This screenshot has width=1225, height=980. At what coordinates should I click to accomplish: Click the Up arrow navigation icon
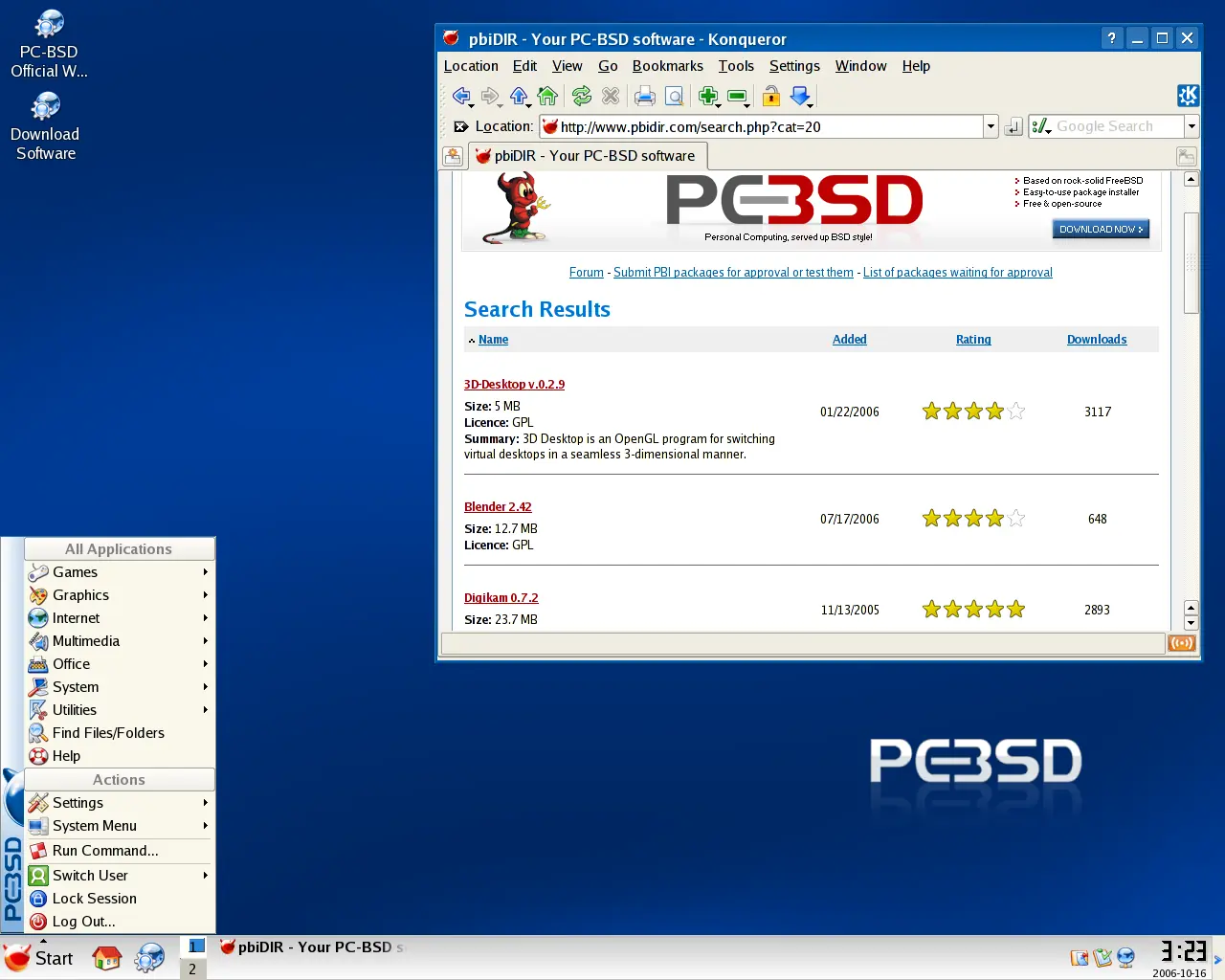pos(519,96)
